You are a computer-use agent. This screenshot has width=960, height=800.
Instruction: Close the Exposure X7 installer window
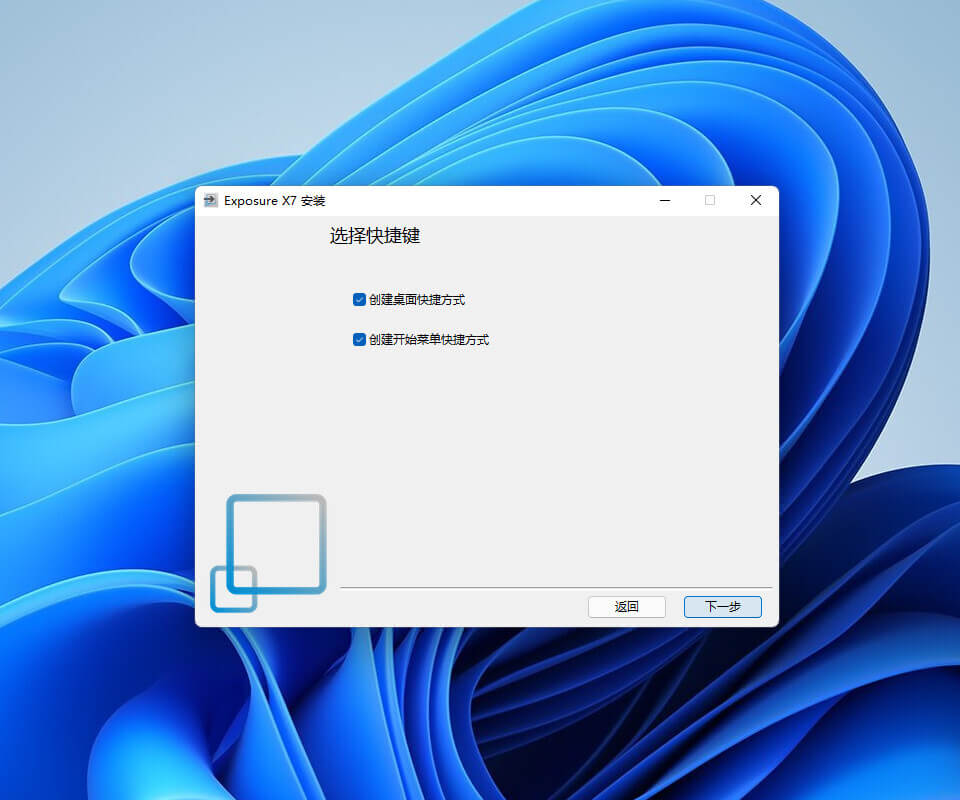coord(756,200)
